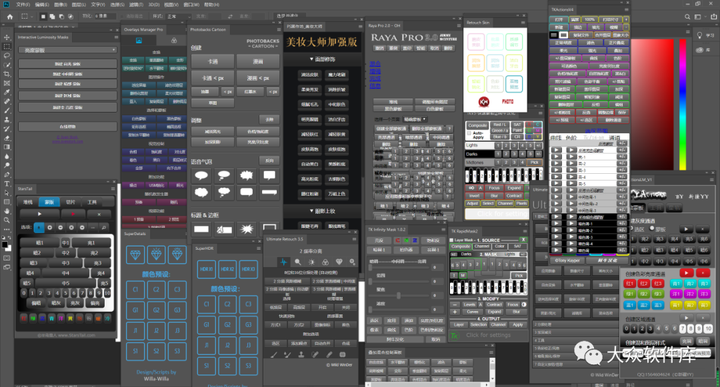Click the 卡通 button in Photobacks Cartoon
Image resolution: width=720 pixels, height=387 pixels.
(x=213, y=61)
